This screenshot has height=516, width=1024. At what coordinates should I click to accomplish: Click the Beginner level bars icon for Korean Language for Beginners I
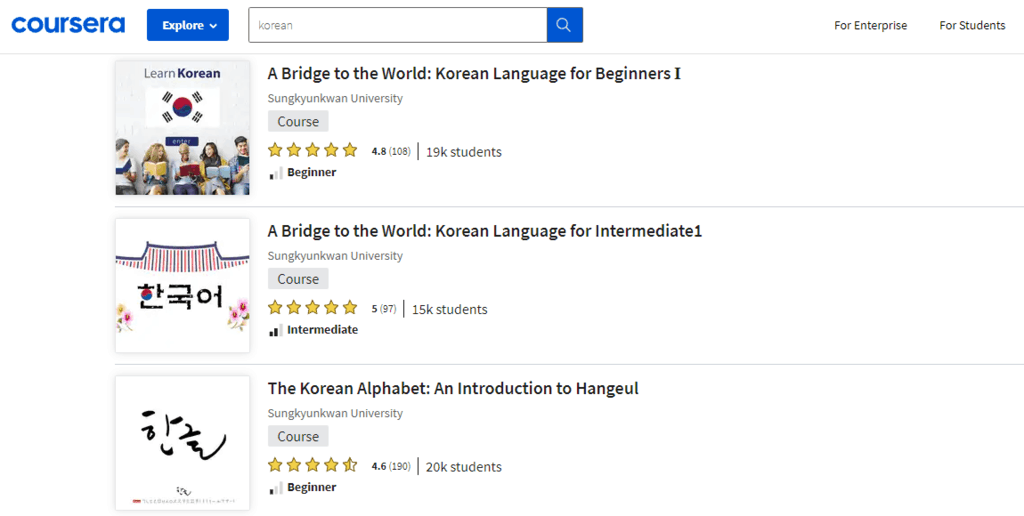(276, 173)
